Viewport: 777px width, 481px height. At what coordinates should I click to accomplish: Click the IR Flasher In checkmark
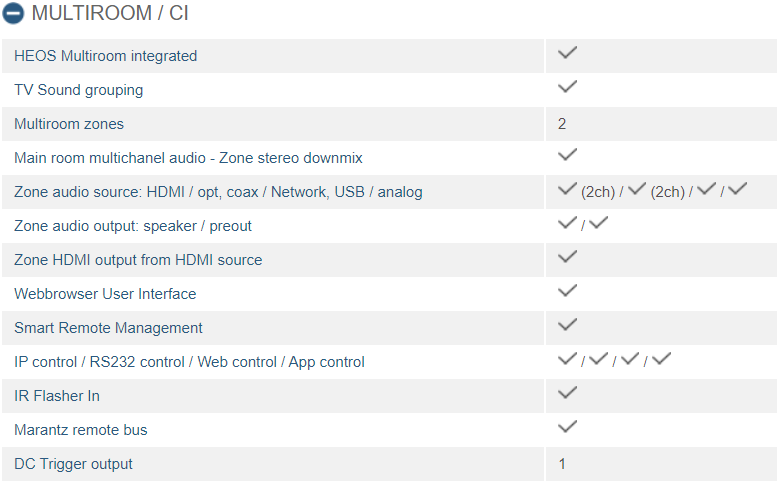(567, 393)
